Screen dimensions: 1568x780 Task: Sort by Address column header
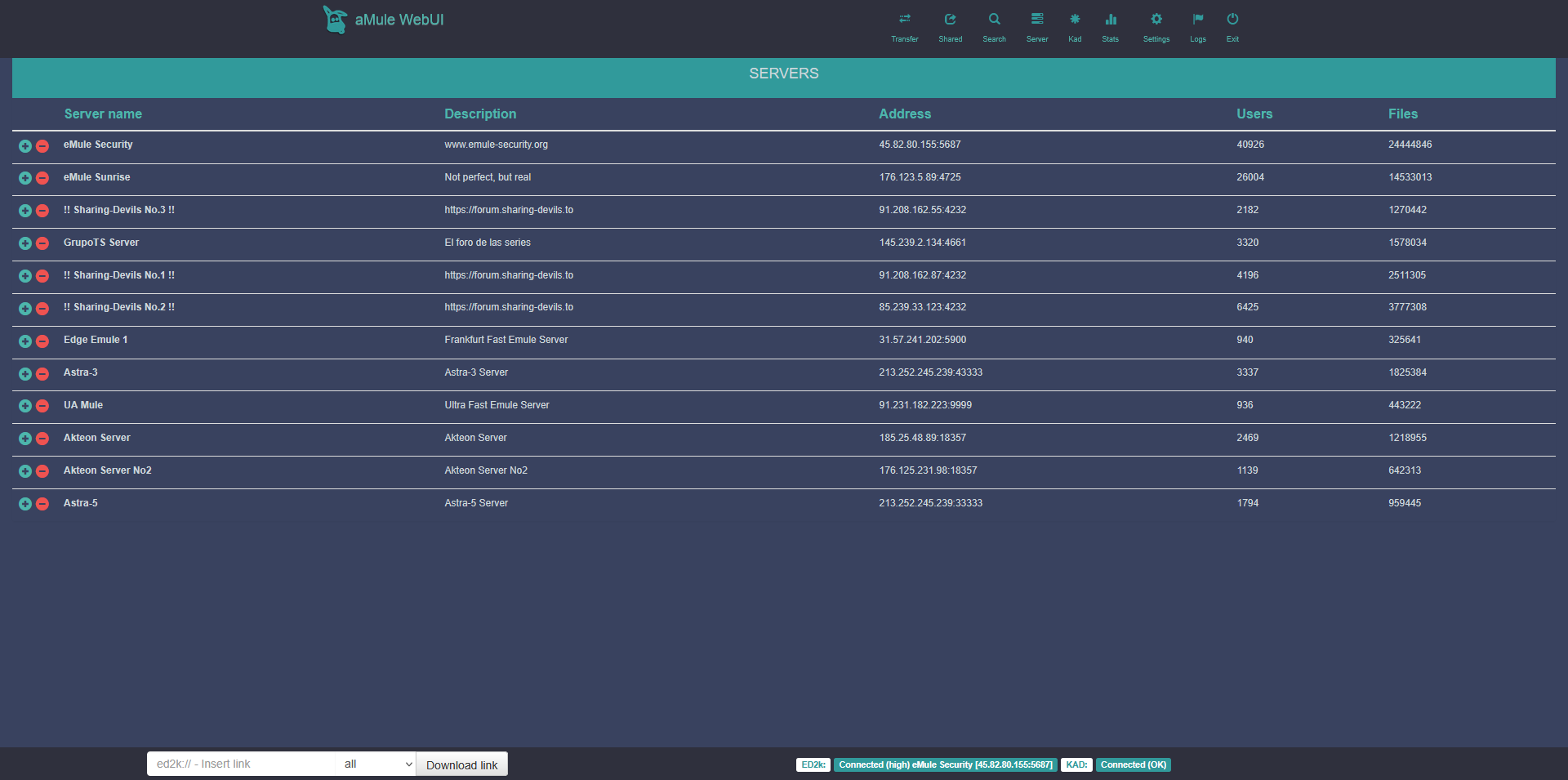pyautogui.click(x=905, y=114)
